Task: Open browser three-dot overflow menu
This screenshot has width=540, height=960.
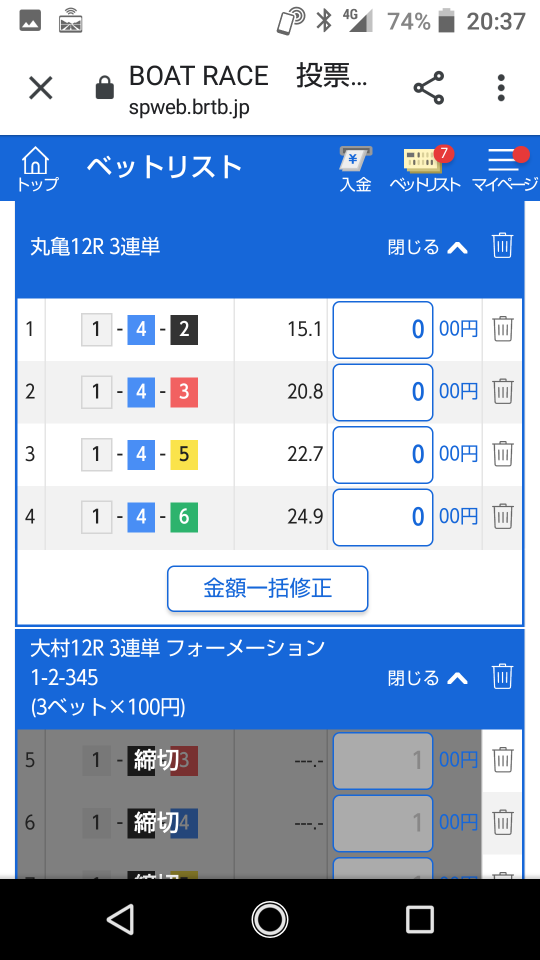Action: click(x=501, y=88)
